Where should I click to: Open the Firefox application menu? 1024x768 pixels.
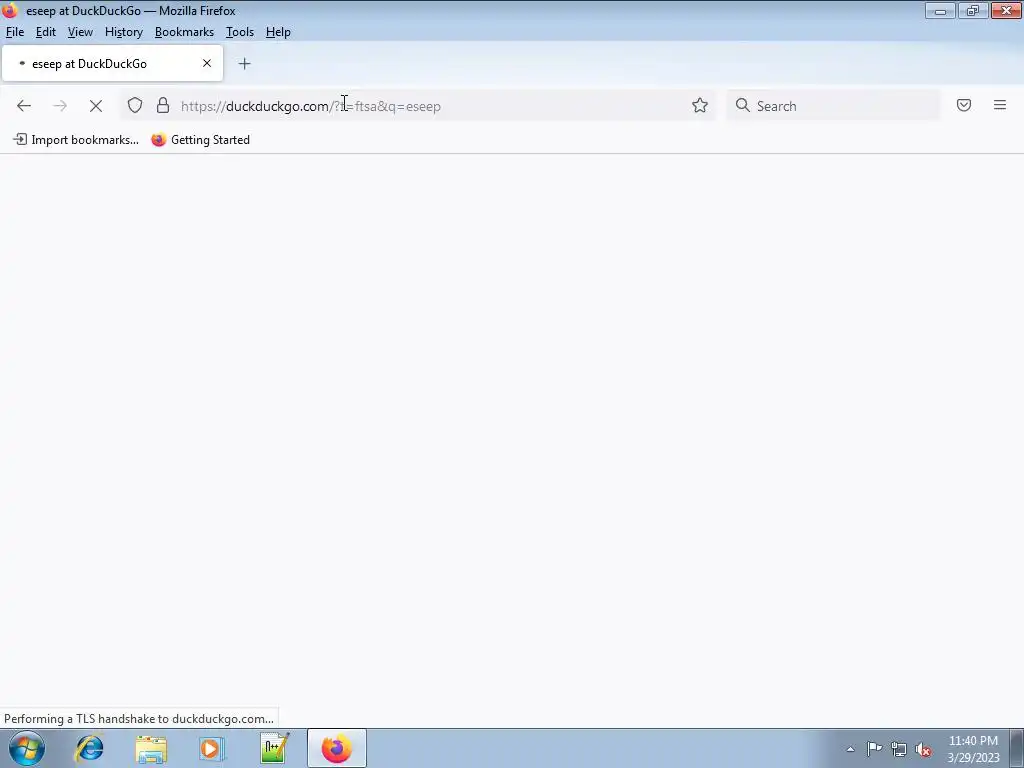pos(1000,105)
